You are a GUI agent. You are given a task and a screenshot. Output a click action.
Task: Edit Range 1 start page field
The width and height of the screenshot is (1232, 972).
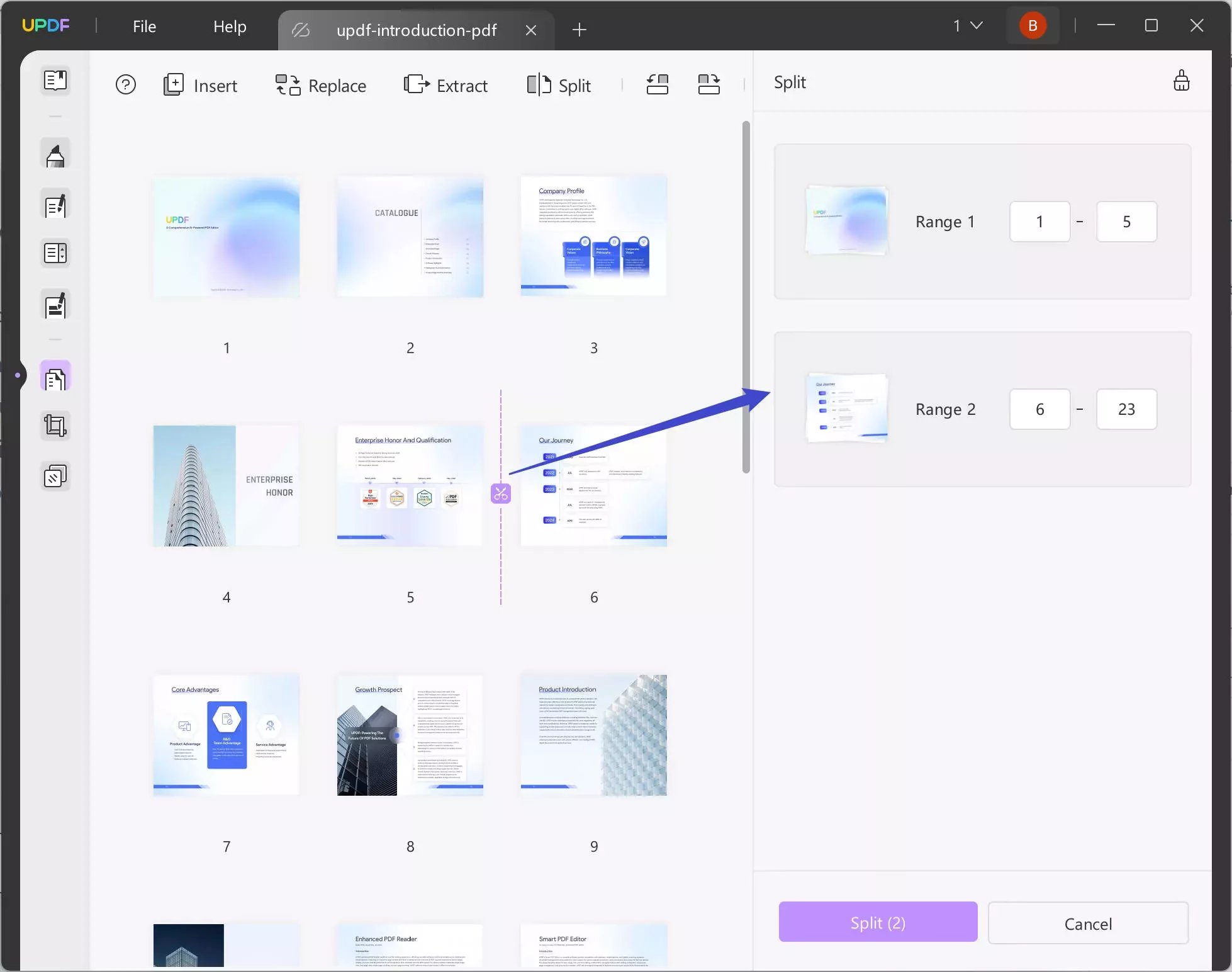(1039, 222)
